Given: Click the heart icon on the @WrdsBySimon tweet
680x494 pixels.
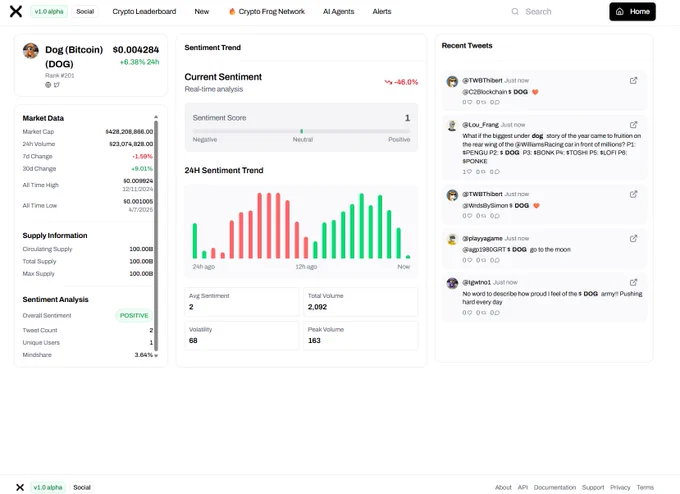Looking at the screenshot, I should click(x=469, y=216).
